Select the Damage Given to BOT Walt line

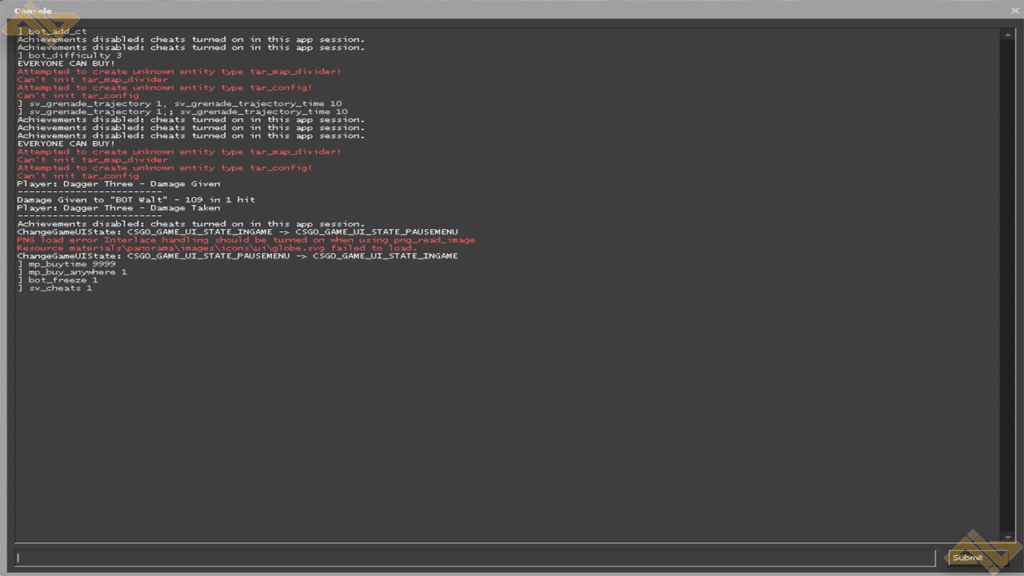[136, 200]
